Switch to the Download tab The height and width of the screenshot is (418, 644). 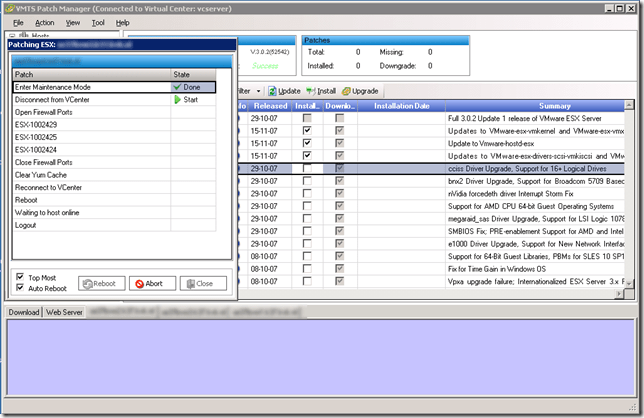coord(24,312)
